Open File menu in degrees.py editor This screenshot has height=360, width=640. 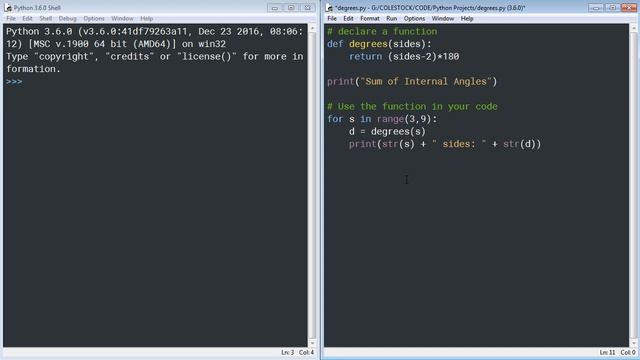point(332,18)
